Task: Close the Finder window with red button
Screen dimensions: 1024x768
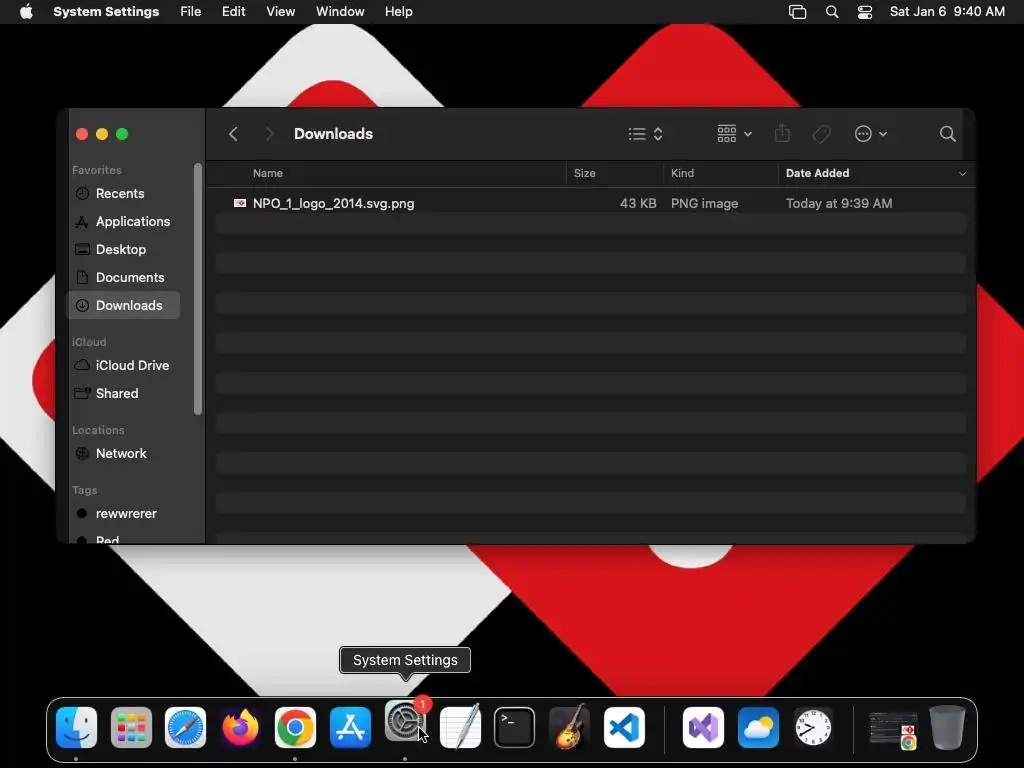Action: coord(82,134)
